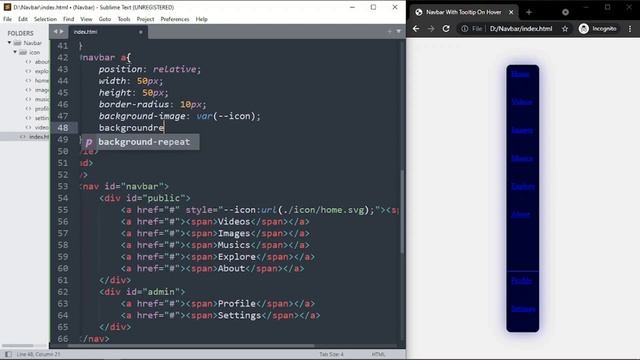Change HTML syntax in status bar
The image size is (640, 360).
click(378, 354)
